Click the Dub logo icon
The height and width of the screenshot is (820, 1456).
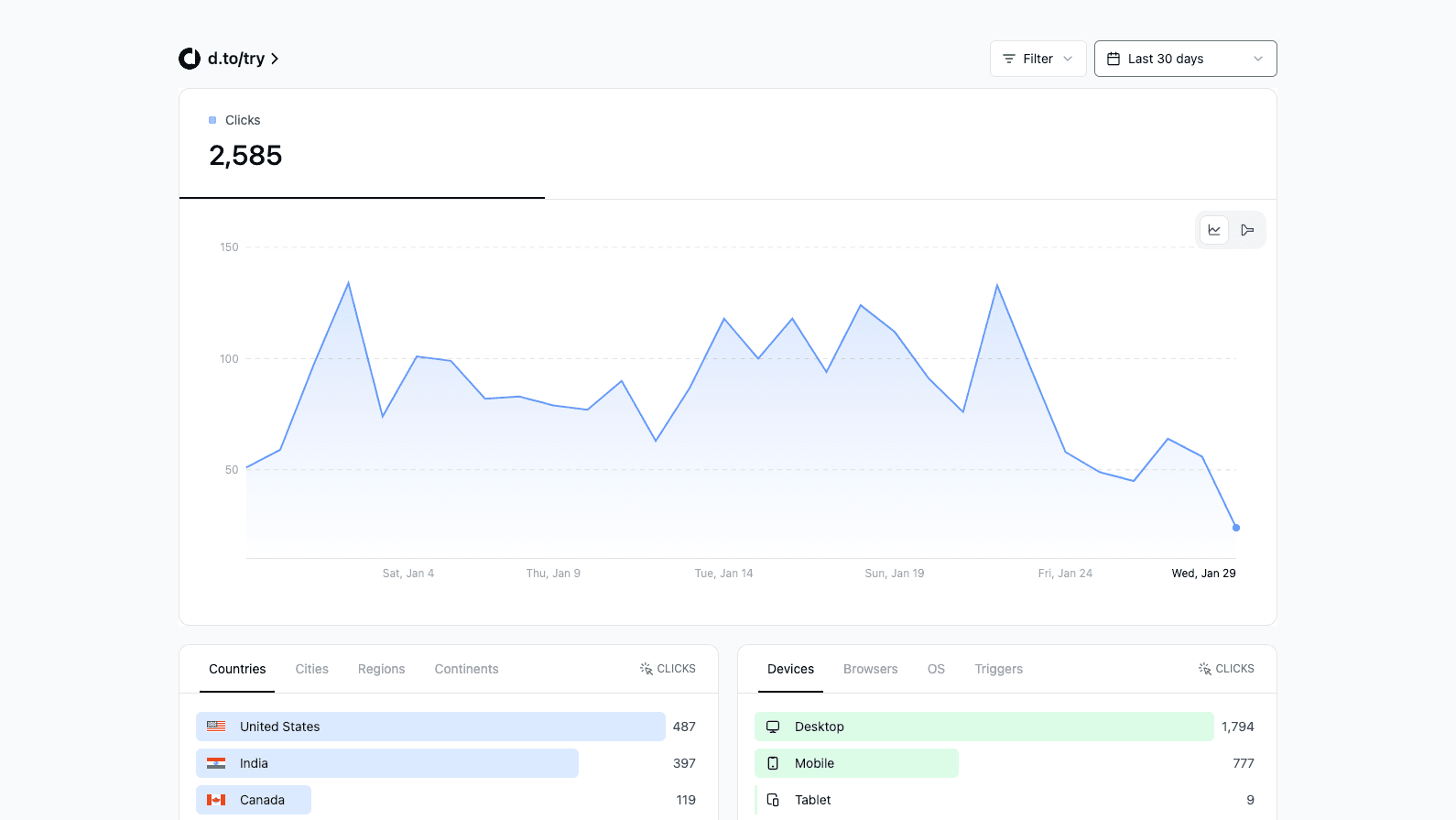pos(190,59)
